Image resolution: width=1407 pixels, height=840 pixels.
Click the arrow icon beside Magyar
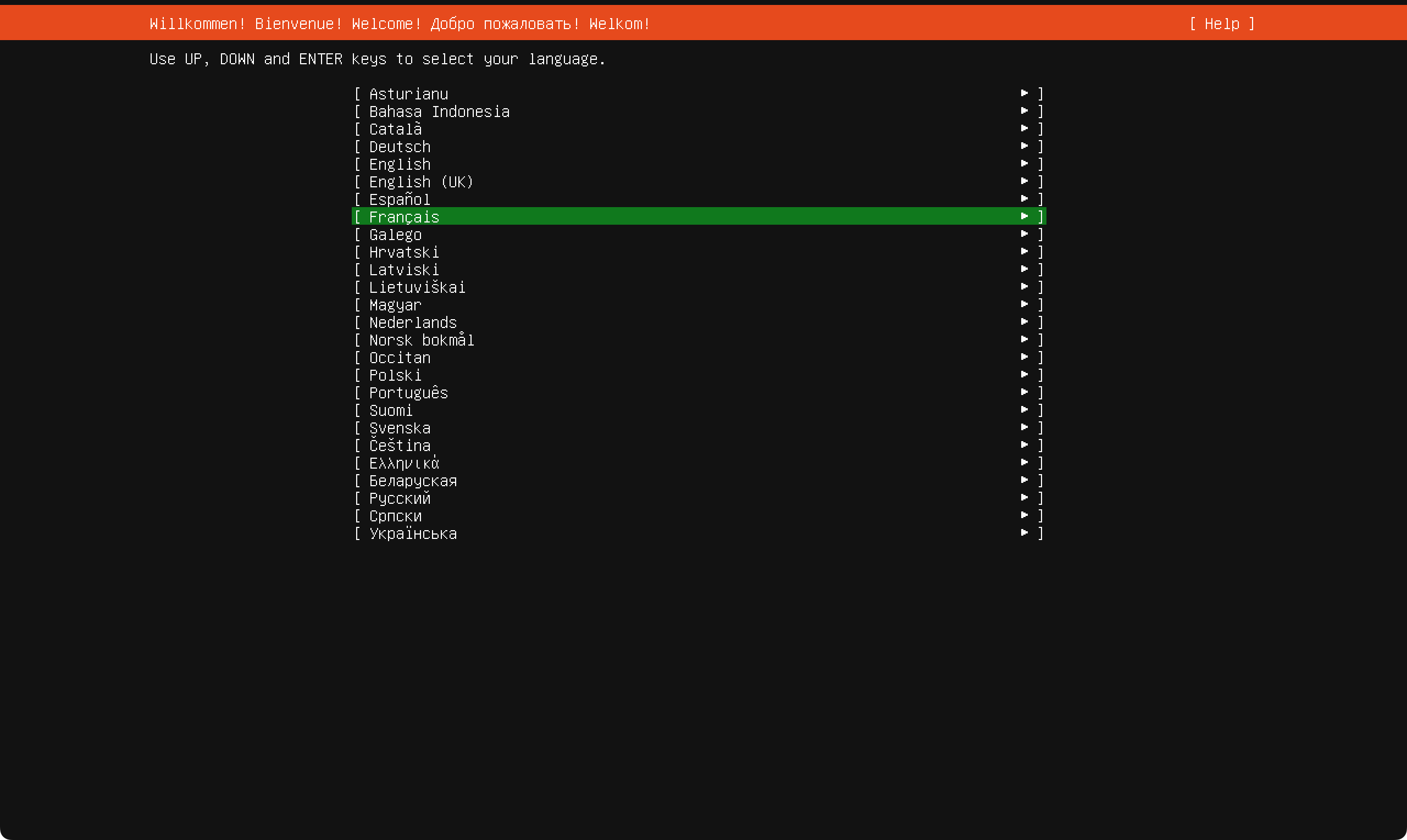click(1024, 304)
